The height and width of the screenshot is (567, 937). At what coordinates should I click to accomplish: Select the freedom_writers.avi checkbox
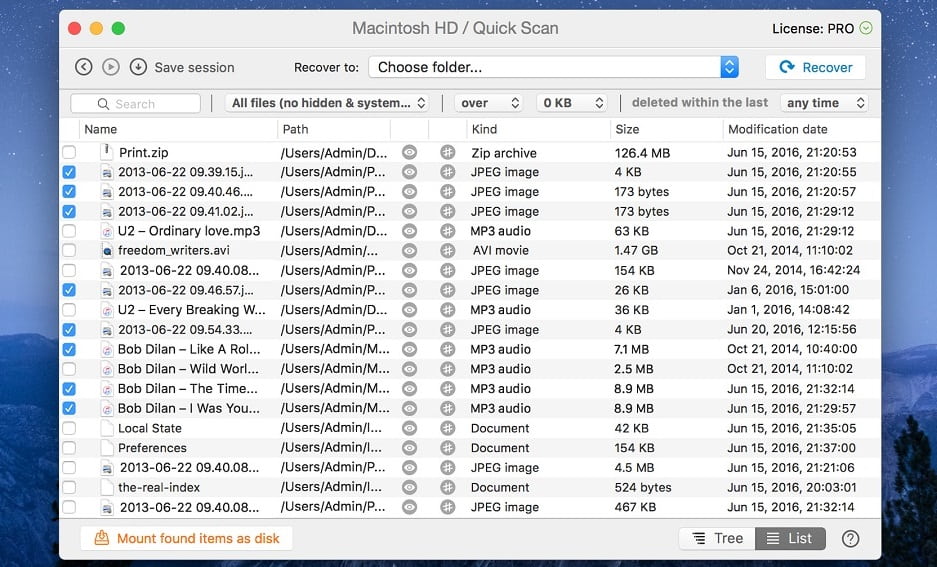coord(69,251)
